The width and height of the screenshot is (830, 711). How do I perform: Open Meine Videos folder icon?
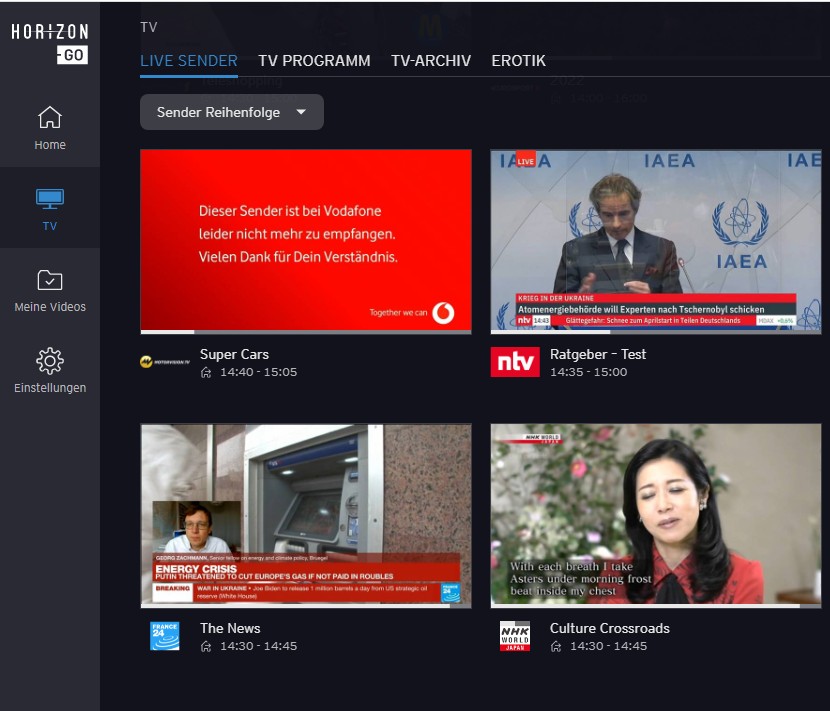click(x=50, y=280)
